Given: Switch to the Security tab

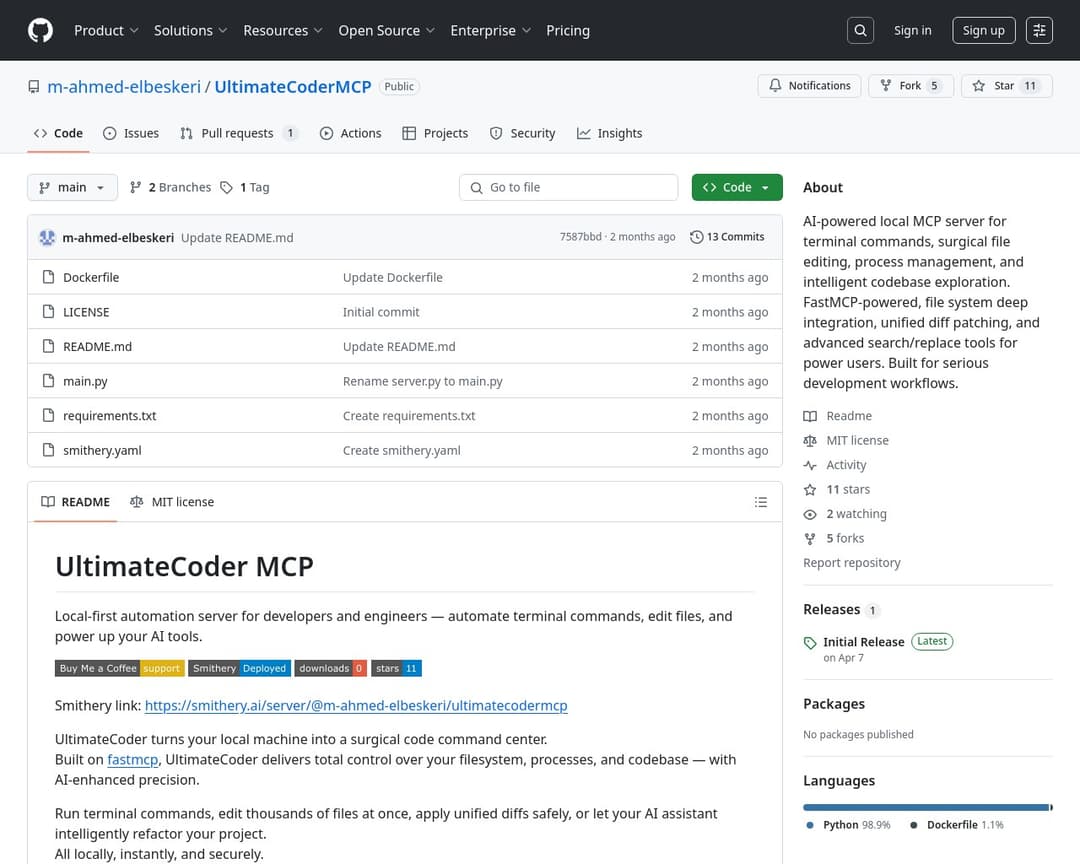Looking at the screenshot, I should point(523,134).
